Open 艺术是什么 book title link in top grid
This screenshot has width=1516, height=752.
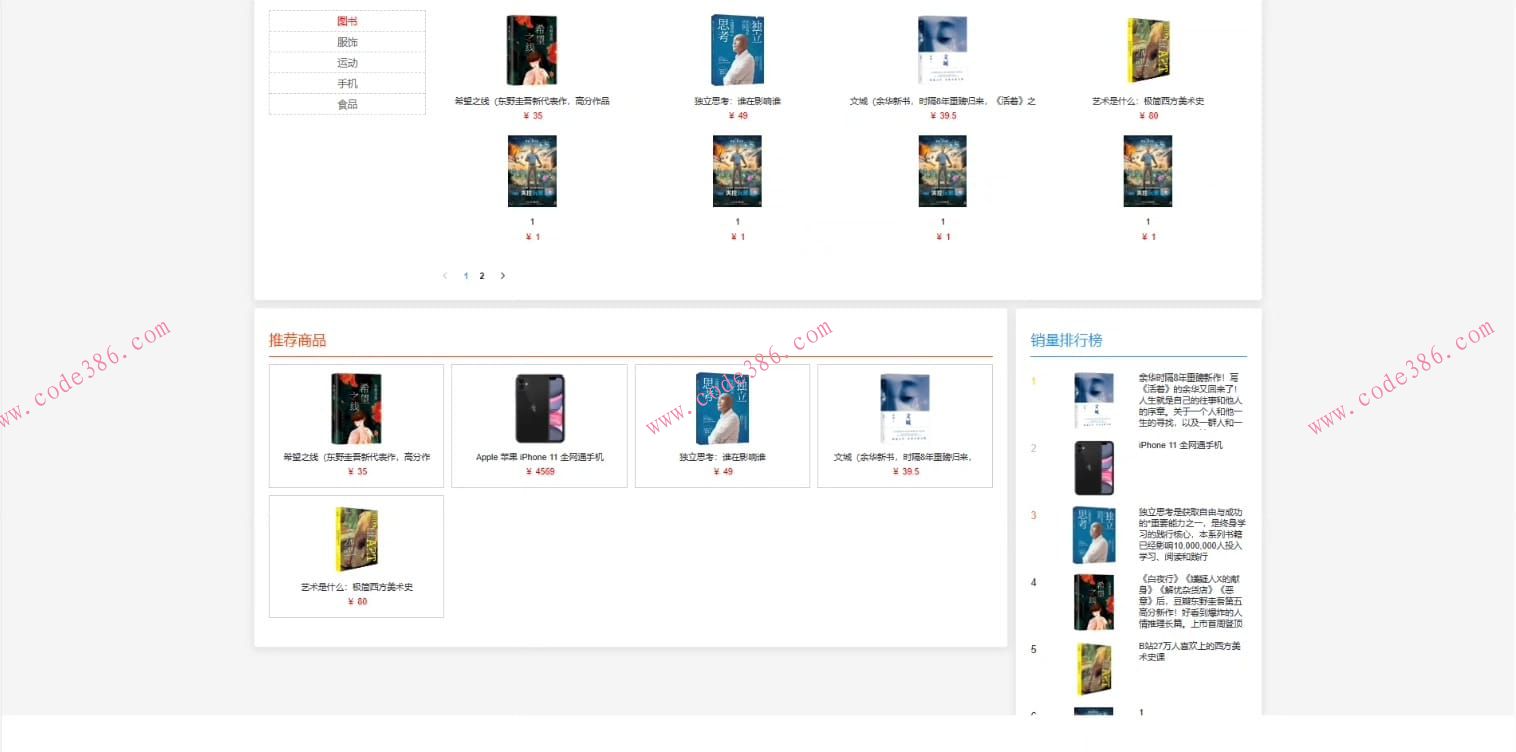click(1148, 101)
